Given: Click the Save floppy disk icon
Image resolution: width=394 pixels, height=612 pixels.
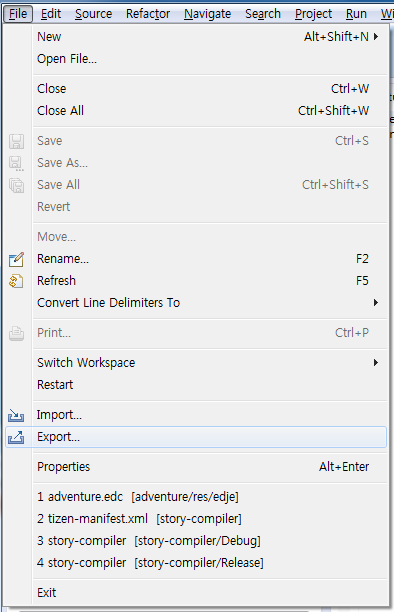Looking at the screenshot, I should tap(16, 141).
